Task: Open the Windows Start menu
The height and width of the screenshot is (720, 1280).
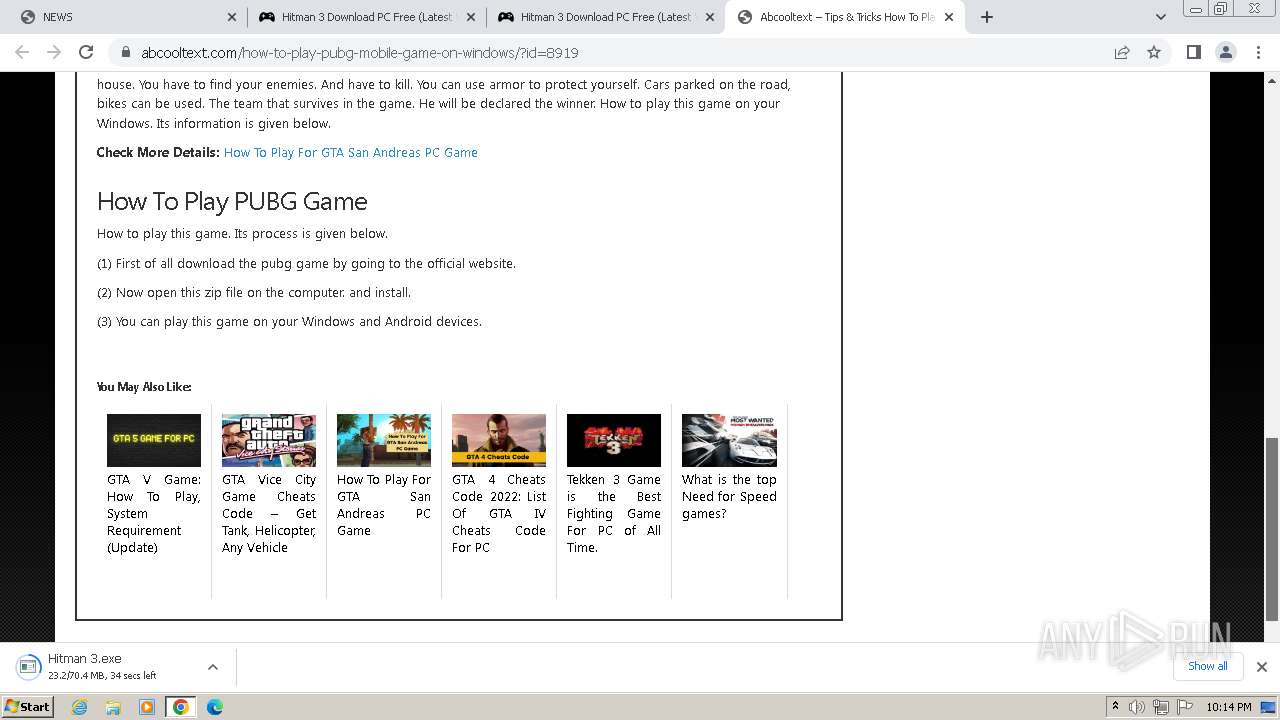Action: [28, 707]
